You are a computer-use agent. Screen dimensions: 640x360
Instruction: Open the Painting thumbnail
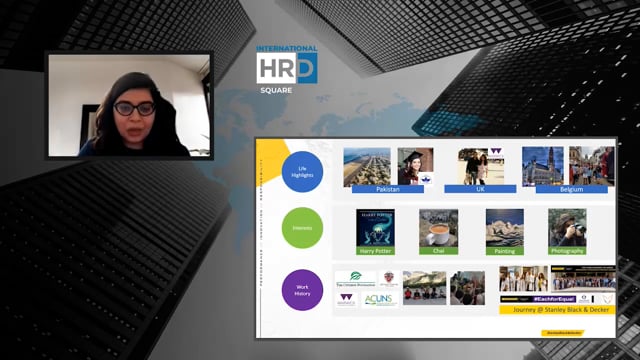point(504,228)
